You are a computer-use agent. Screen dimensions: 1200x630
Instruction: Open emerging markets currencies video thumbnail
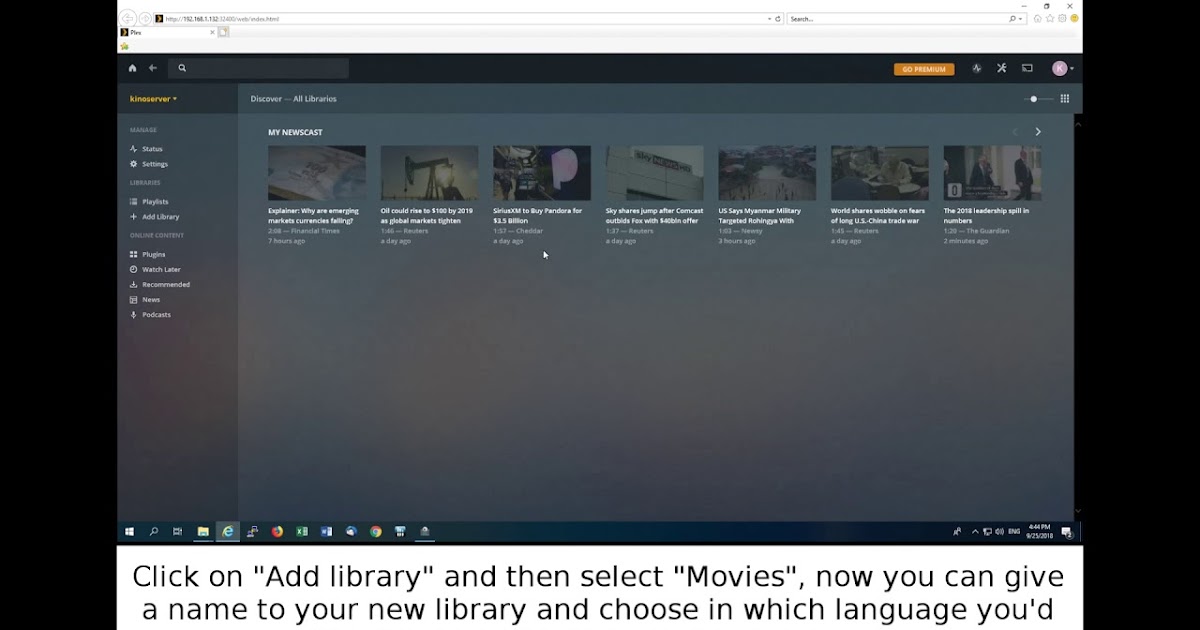pos(317,173)
